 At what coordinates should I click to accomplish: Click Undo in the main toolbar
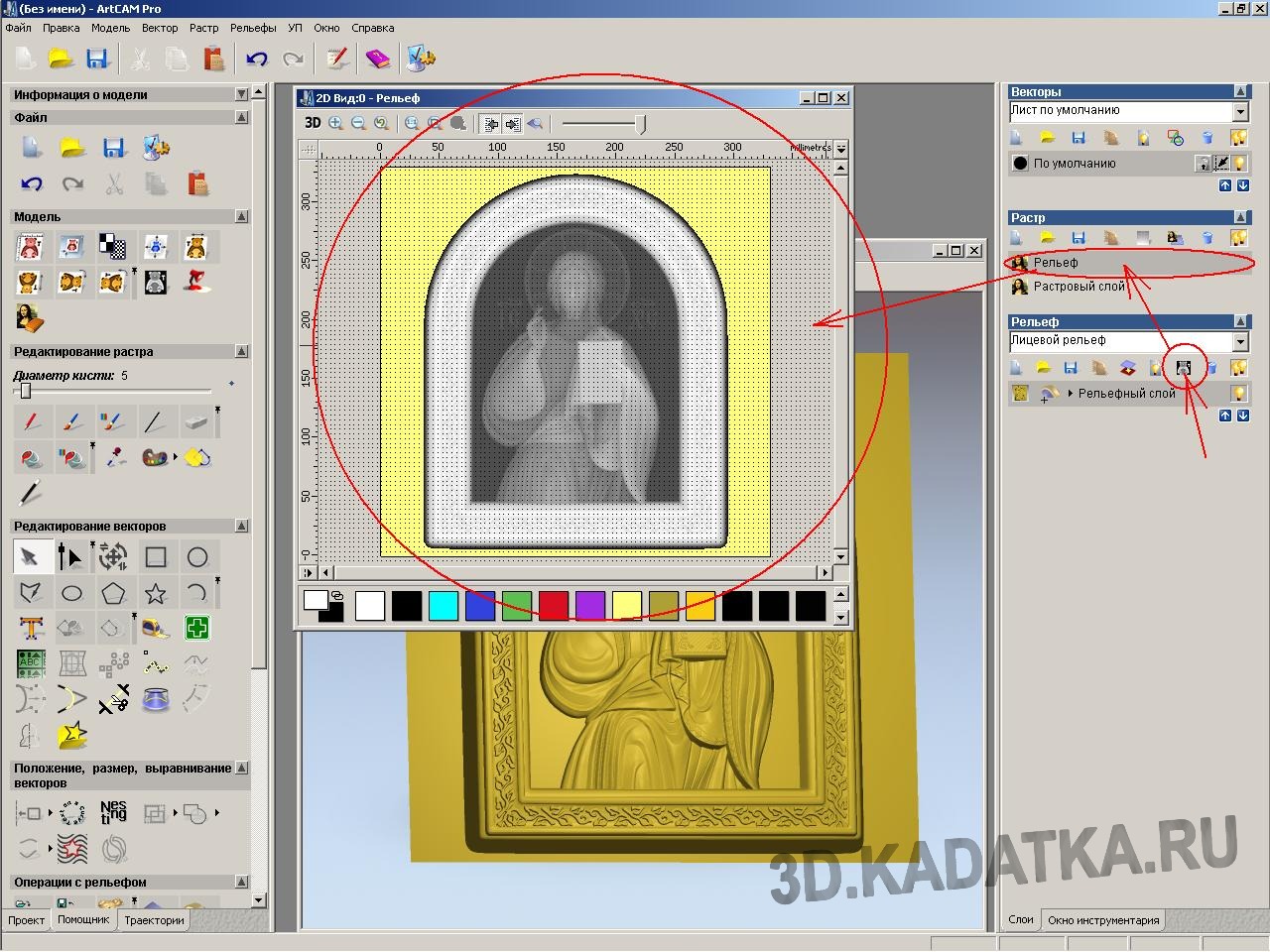click(x=257, y=59)
